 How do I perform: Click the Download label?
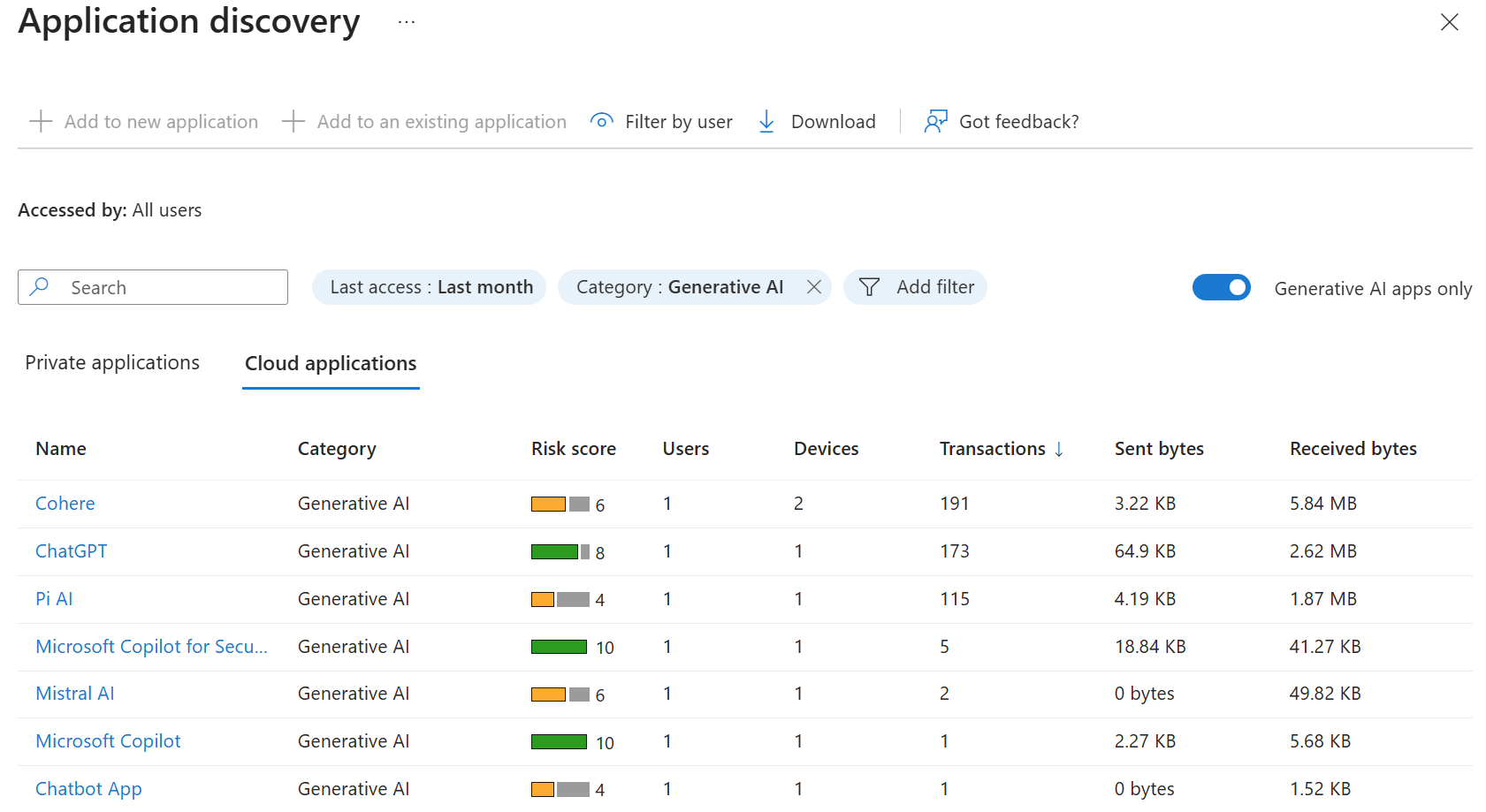834,122
